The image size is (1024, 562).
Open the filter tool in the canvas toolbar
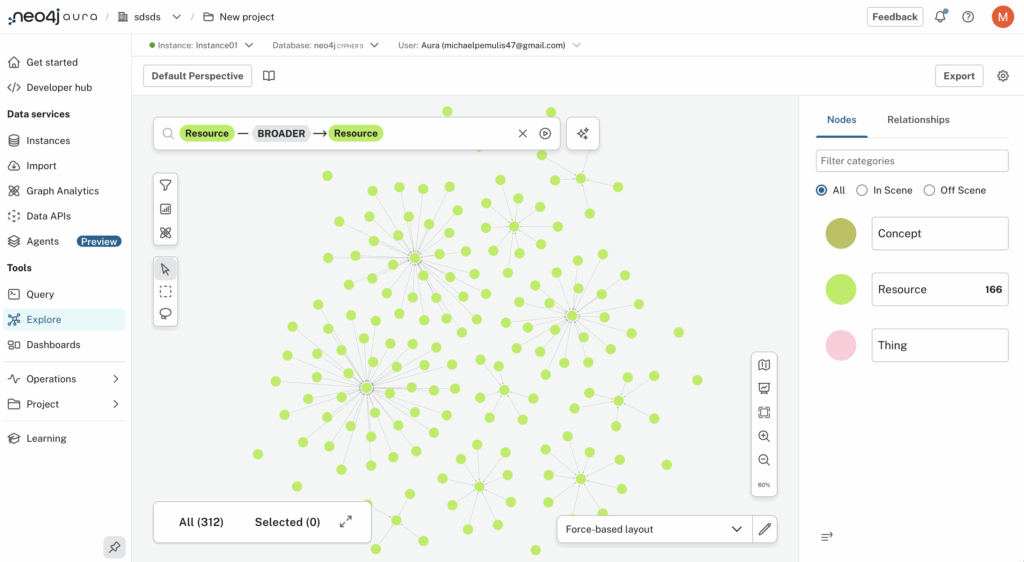coord(166,185)
